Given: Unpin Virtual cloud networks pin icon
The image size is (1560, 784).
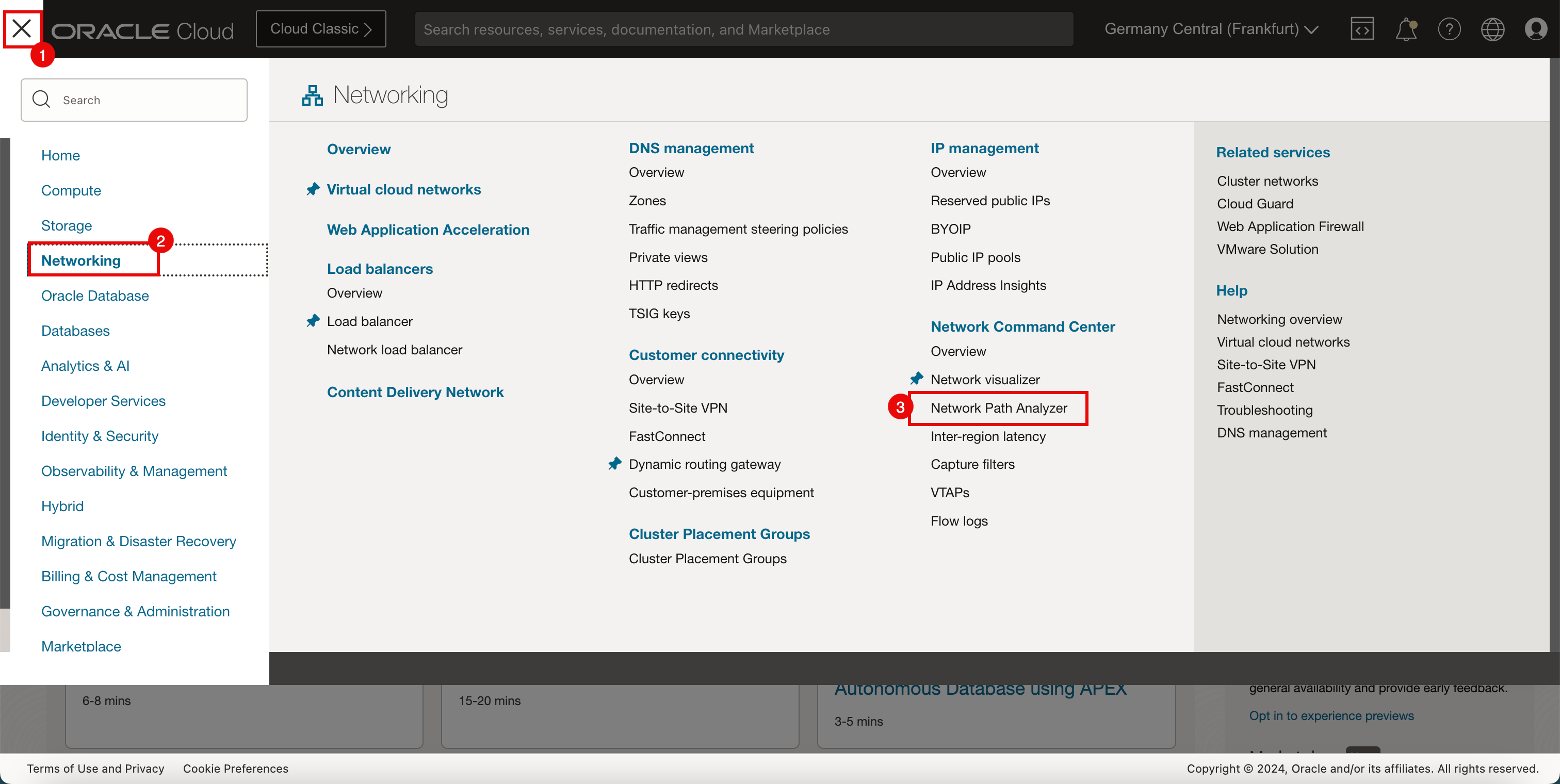Looking at the screenshot, I should click(x=313, y=189).
